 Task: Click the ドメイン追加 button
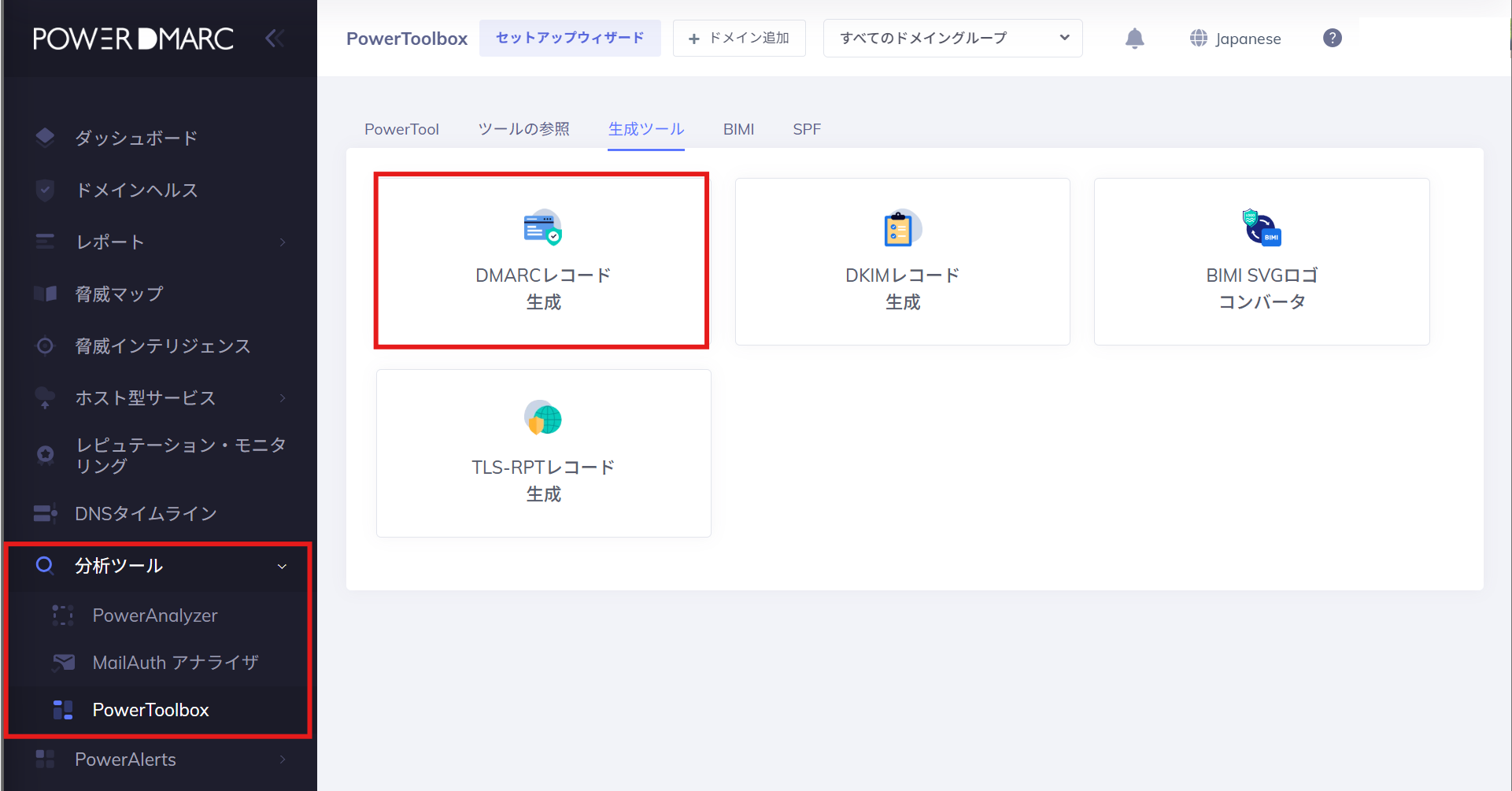[739, 38]
